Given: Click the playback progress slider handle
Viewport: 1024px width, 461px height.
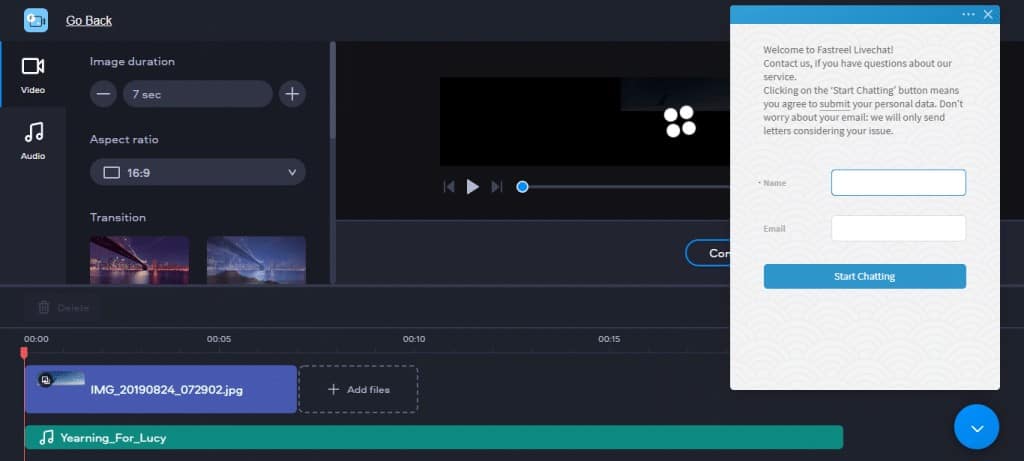Looking at the screenshot, I should point(522,187).
